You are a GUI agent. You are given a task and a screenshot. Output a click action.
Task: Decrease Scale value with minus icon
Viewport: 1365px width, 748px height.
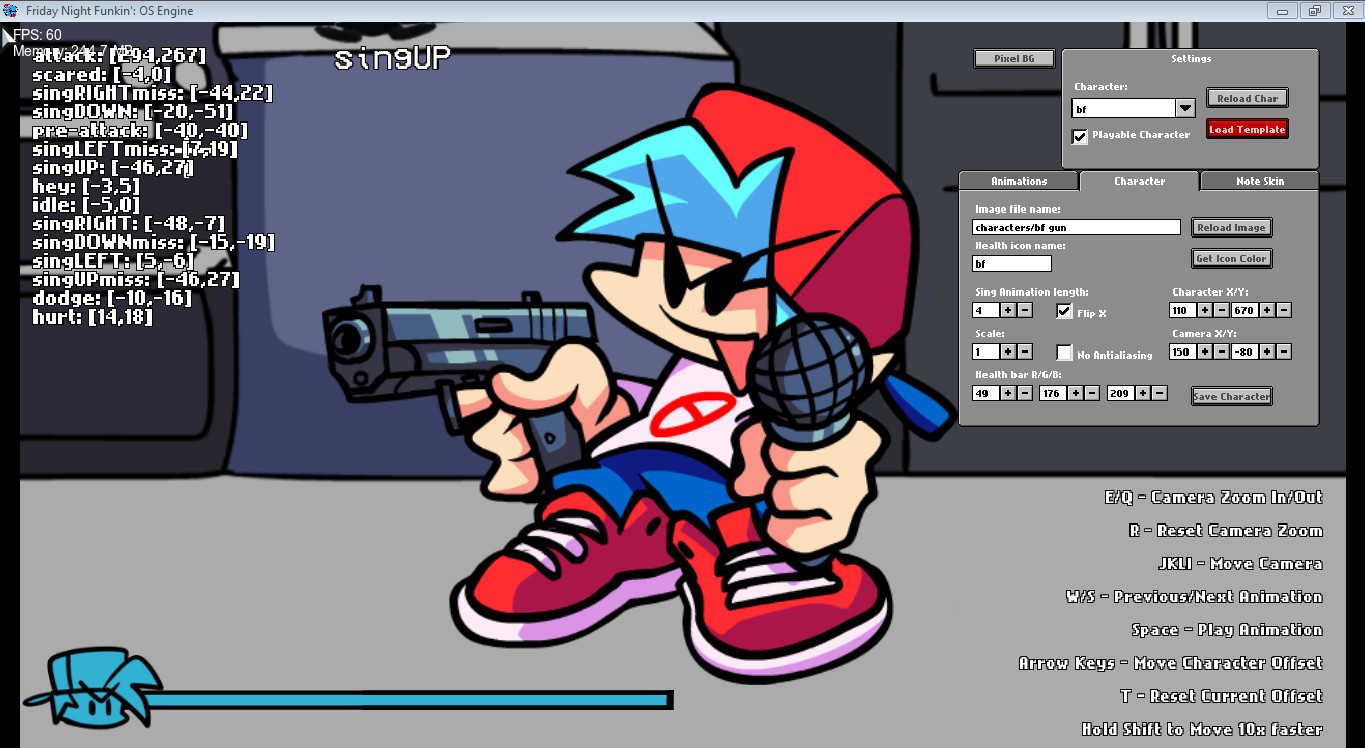pos(1024,351)
